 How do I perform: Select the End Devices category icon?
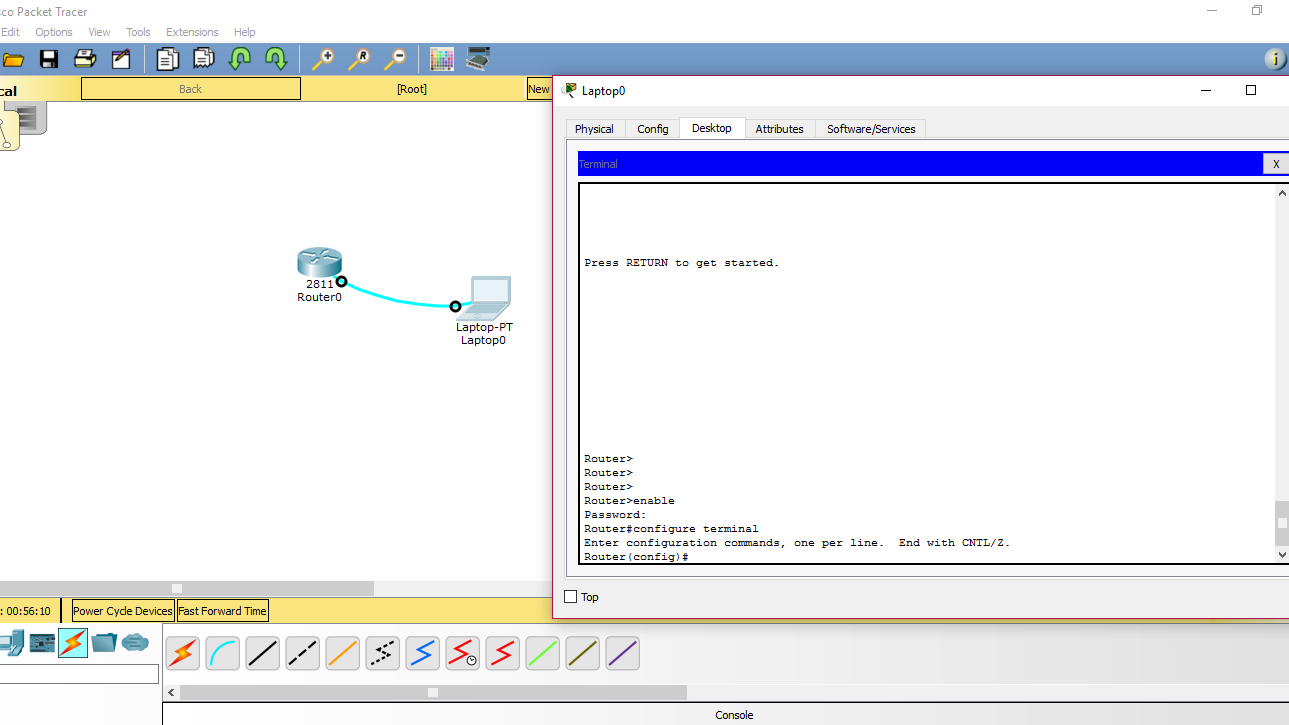11,643
